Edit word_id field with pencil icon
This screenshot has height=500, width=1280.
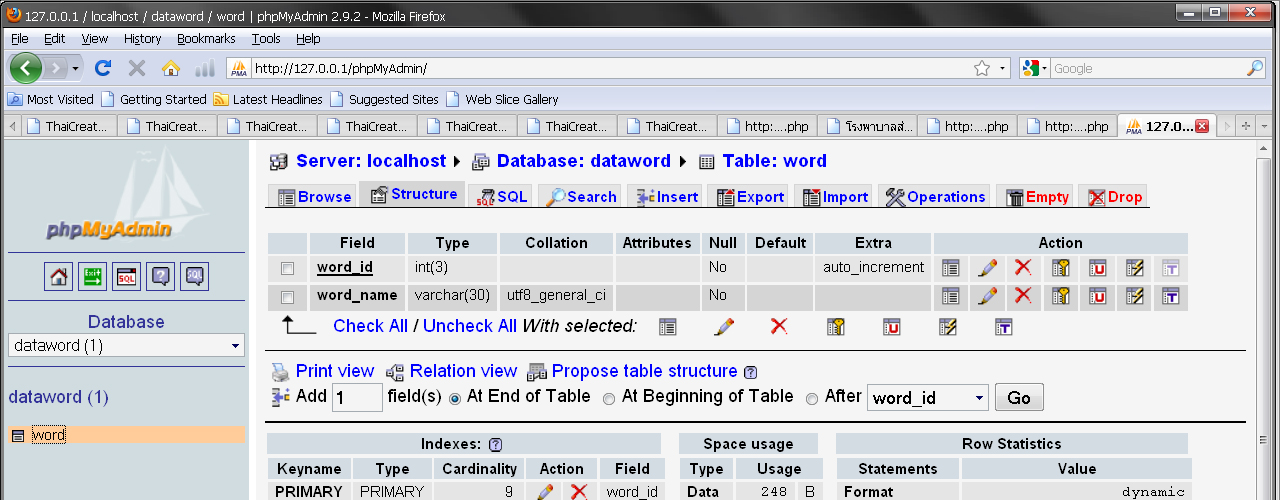(987, 268)
